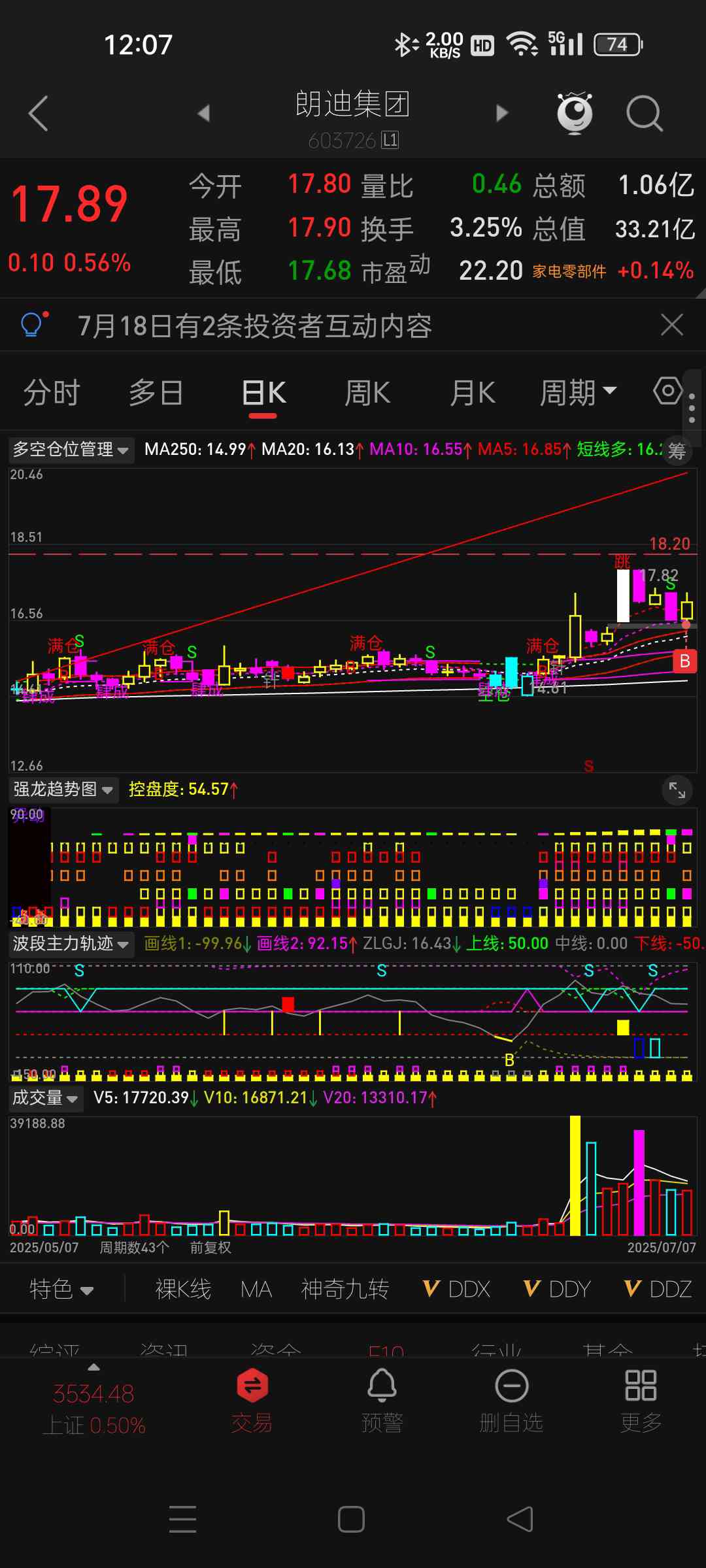Select MA indicator
The height and width of the screenshot is (1568, 706).
click(256, 1289)
